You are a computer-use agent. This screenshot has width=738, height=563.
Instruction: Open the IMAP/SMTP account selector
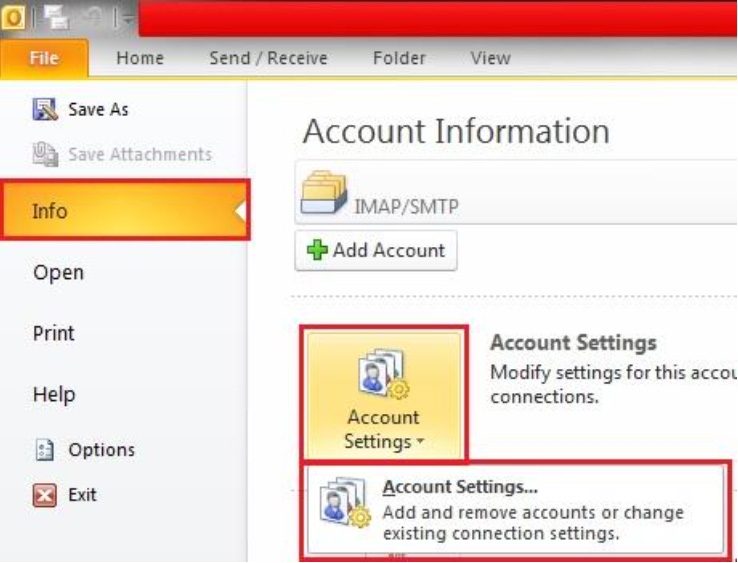point(516,192)
